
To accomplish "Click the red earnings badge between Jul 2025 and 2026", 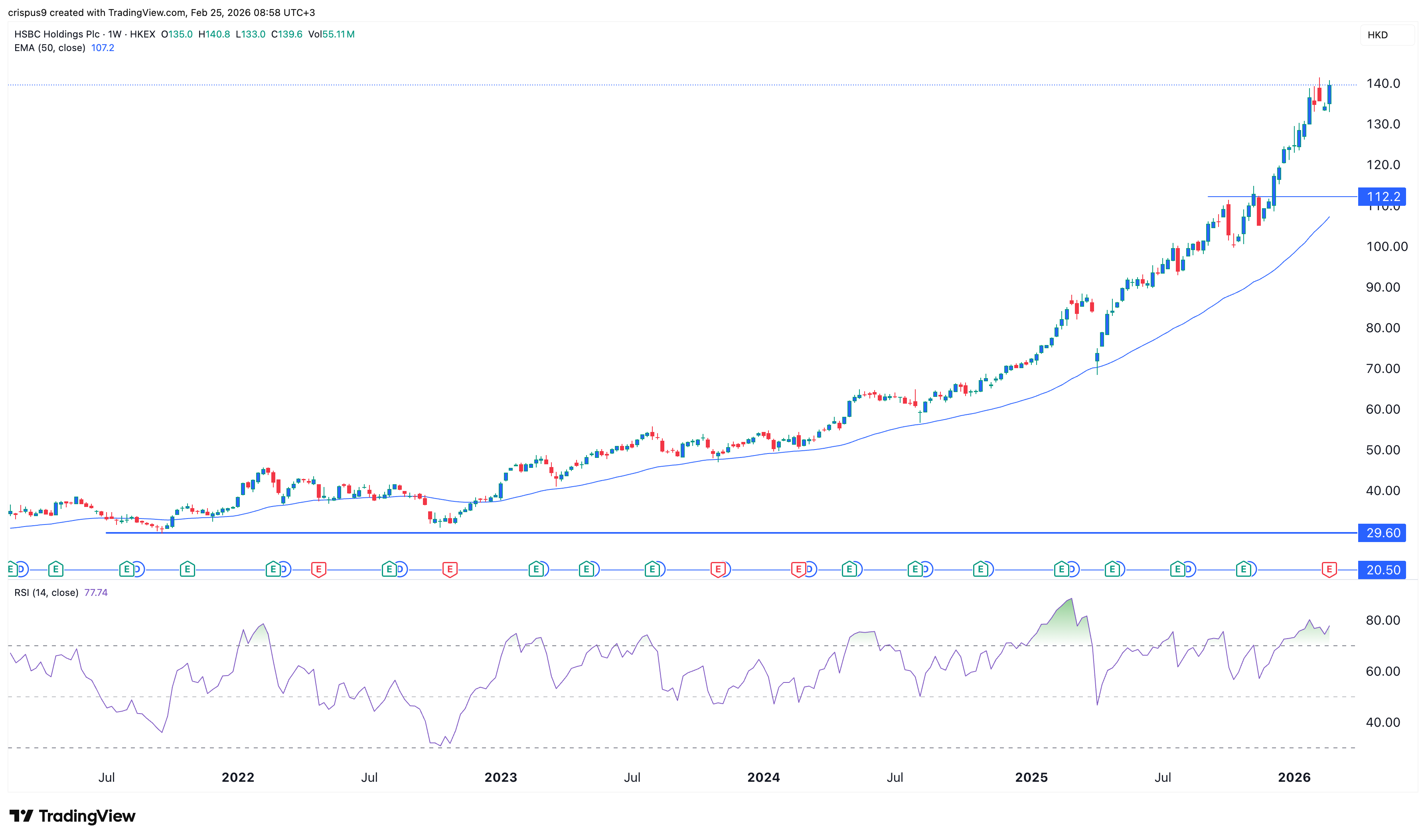I will tap(1329, 570).
